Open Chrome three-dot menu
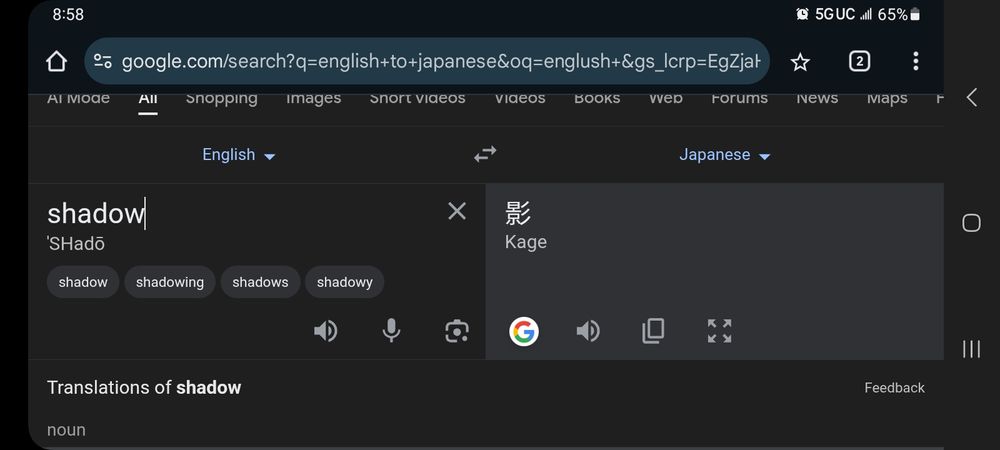Viewport: 1000px width, 450px height. [x=916, y=61]
